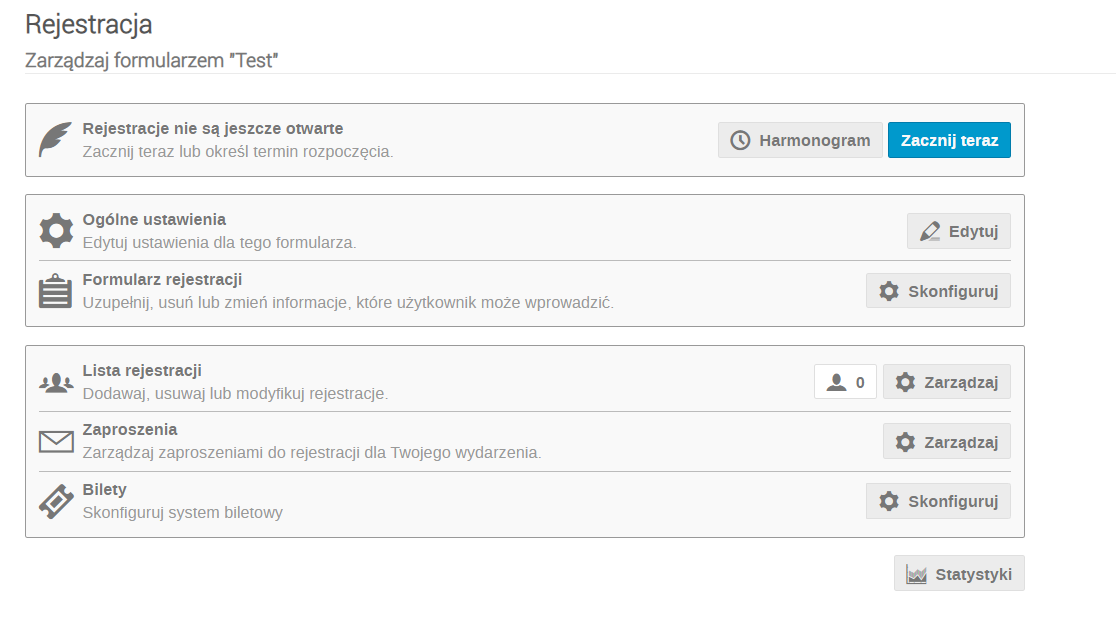Click the person icon in registrant counter
Image resolution: width=1116 pixels, height=636 pixels.
(x=836, y=383)
